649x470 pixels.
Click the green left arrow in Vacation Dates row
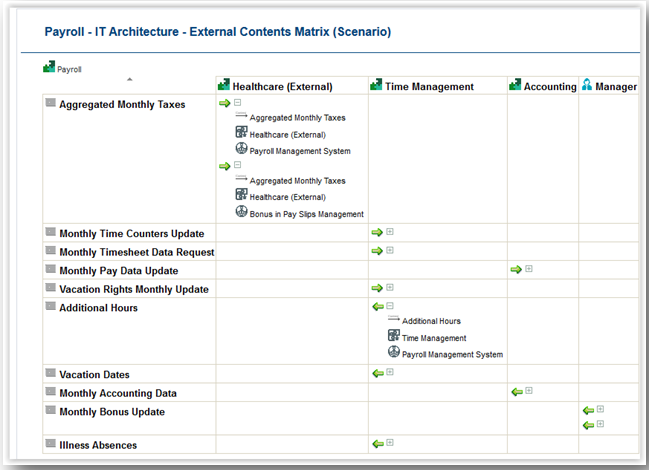coord(377,373)
